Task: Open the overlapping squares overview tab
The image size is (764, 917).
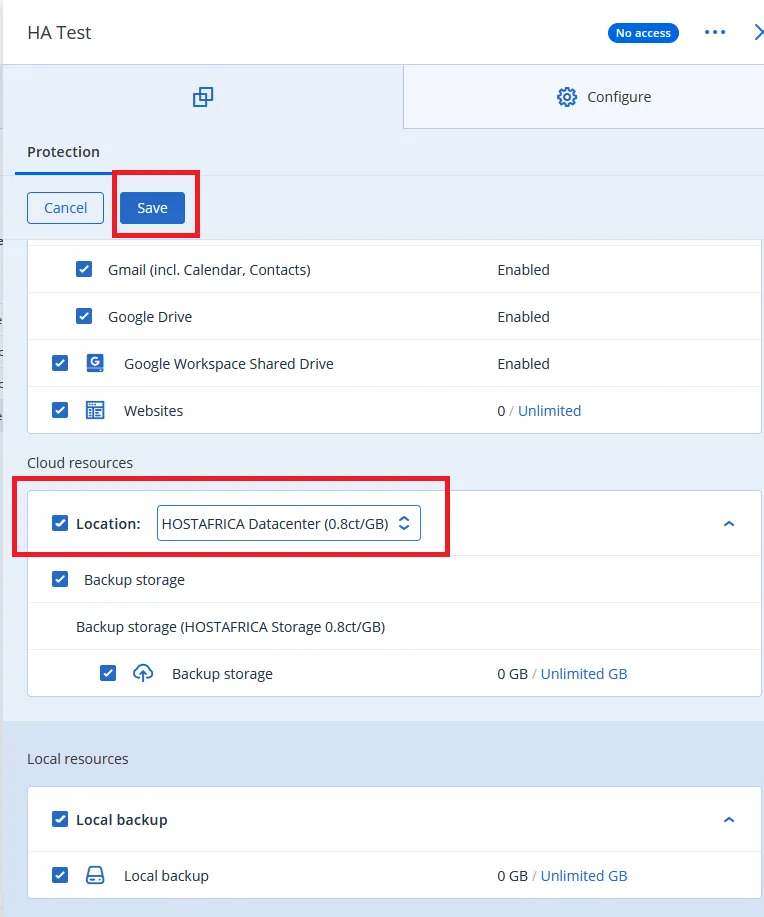Action: click(x=203, y=96)
